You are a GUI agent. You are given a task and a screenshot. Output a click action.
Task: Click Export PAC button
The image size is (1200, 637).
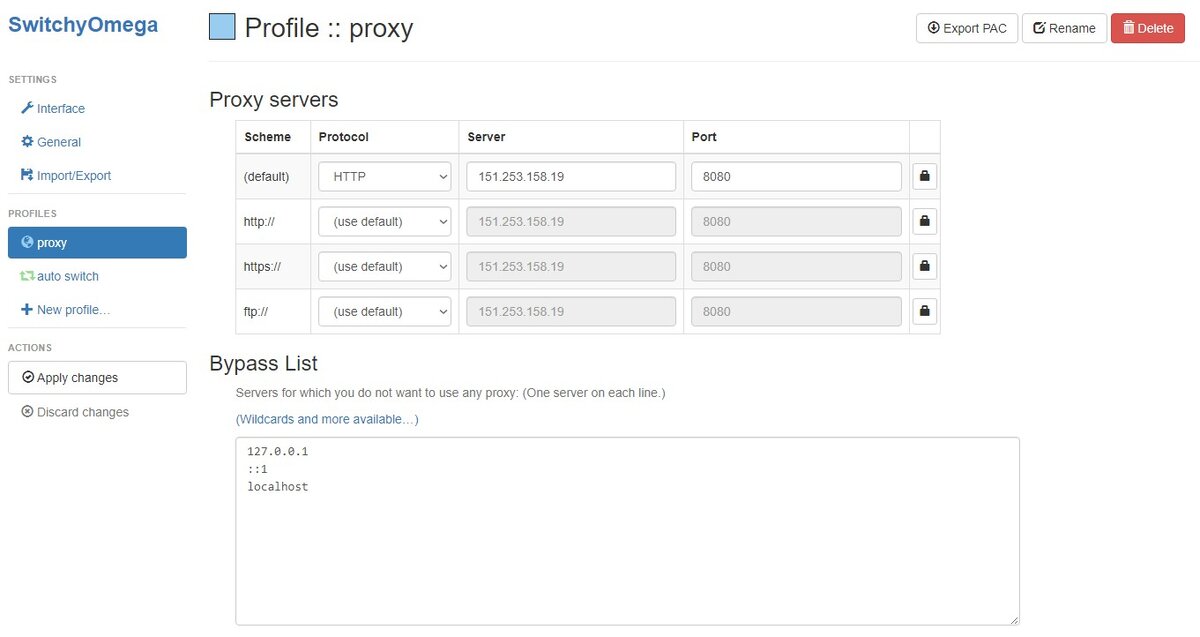[x=967, y=28]
